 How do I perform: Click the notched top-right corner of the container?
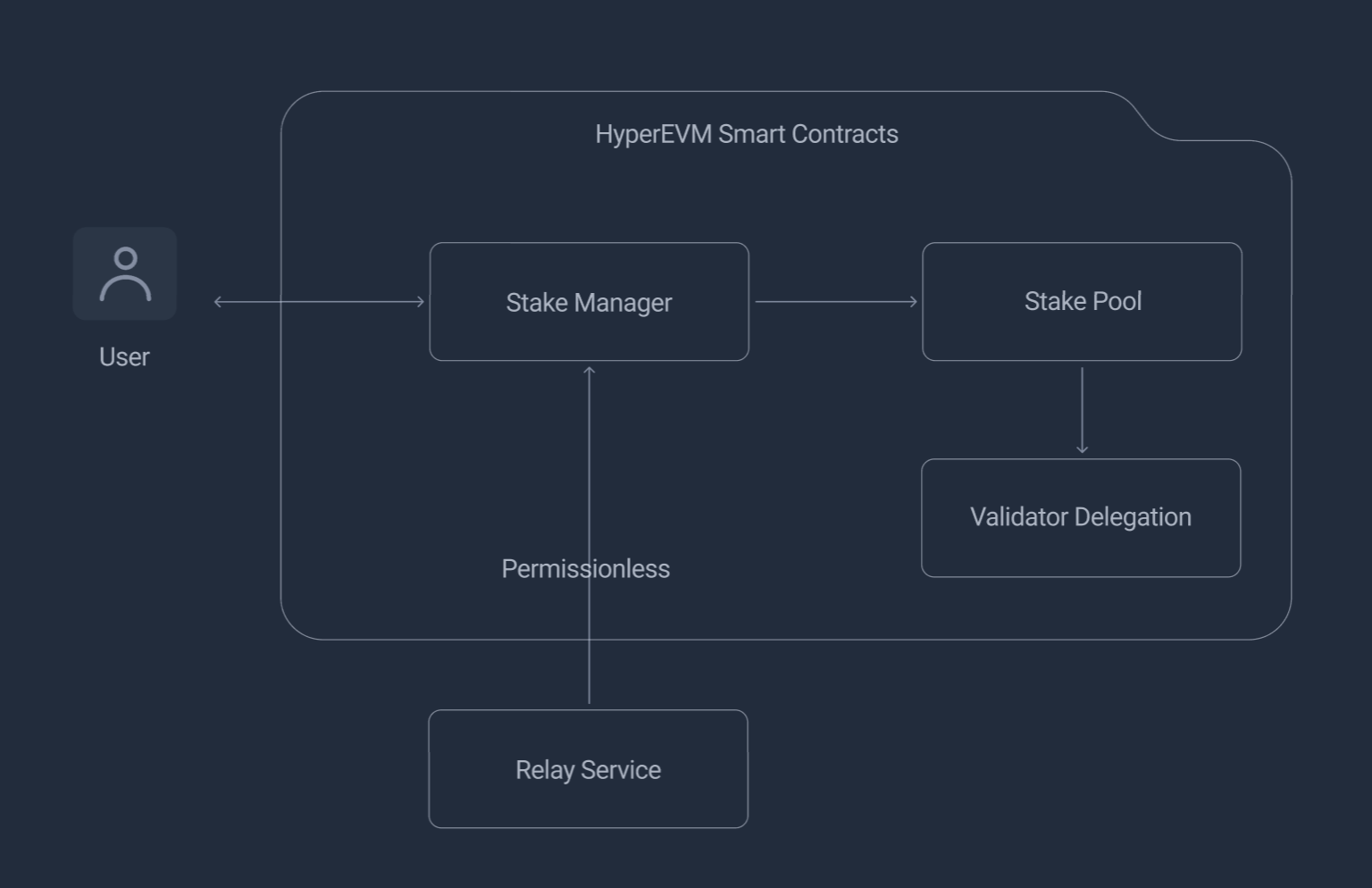(x=1152, y=123)
